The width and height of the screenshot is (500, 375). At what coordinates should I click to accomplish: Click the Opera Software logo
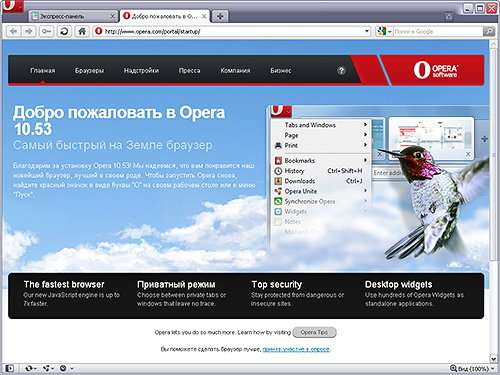pos(435,70)
